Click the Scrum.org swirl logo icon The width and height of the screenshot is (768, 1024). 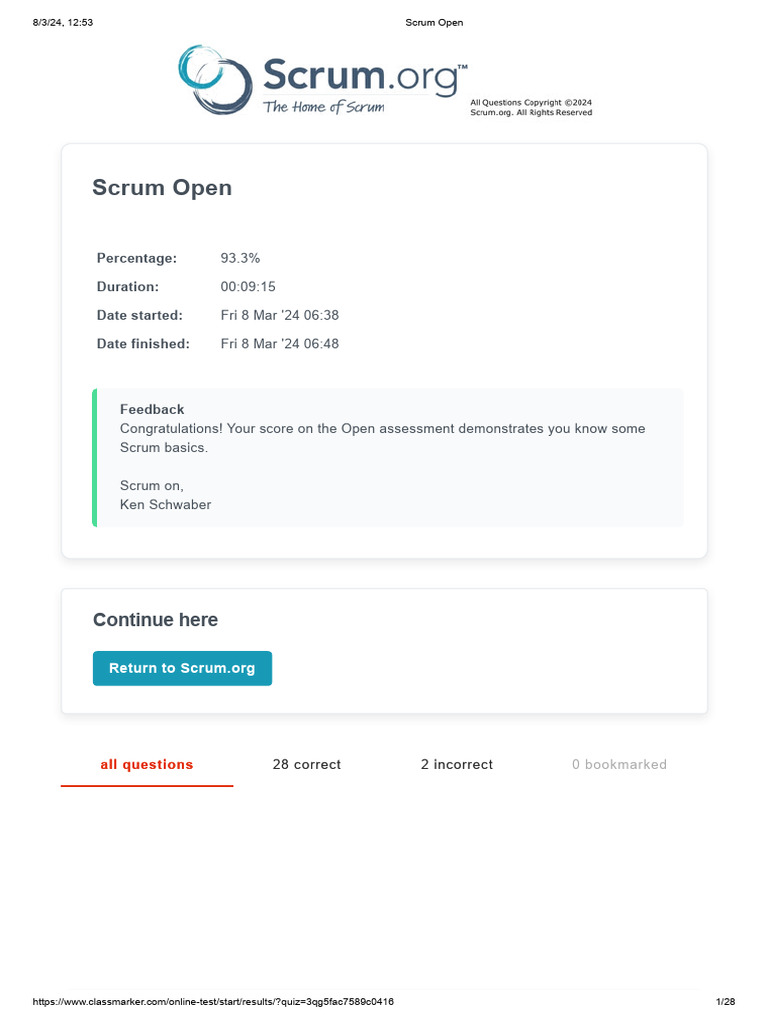coord(214,78)
